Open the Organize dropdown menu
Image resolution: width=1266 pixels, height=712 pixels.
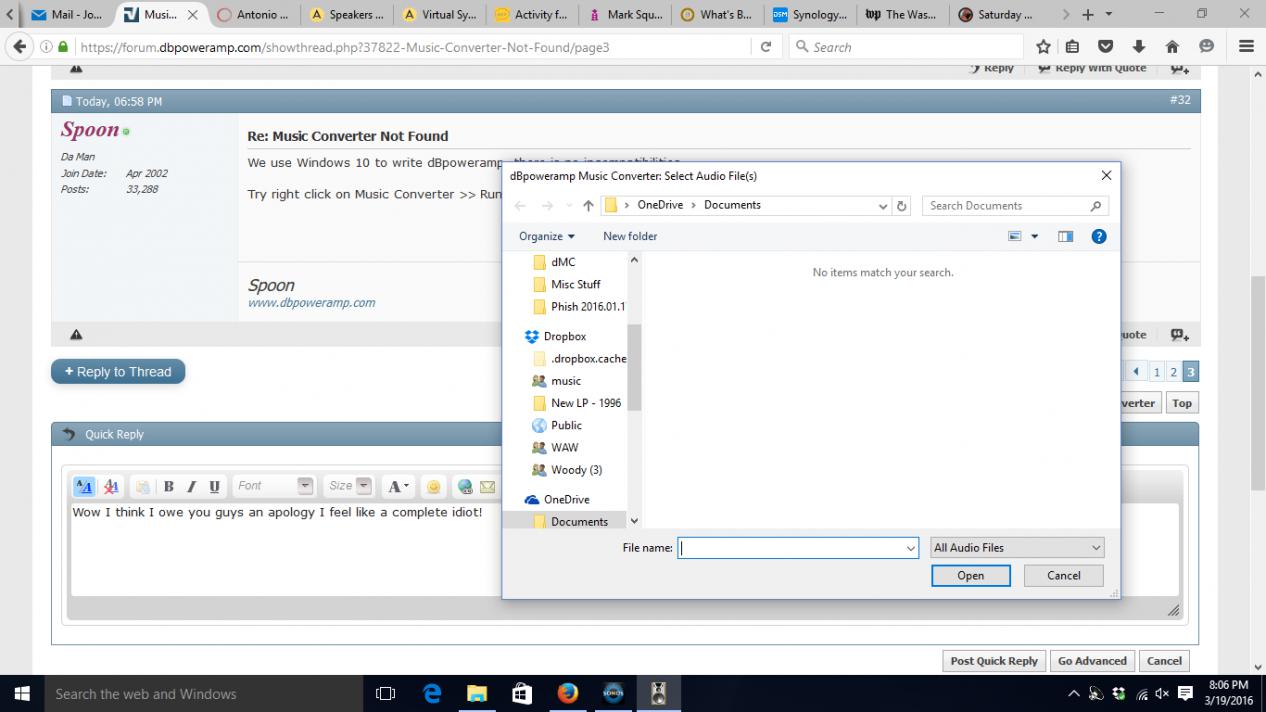[546, 237]
